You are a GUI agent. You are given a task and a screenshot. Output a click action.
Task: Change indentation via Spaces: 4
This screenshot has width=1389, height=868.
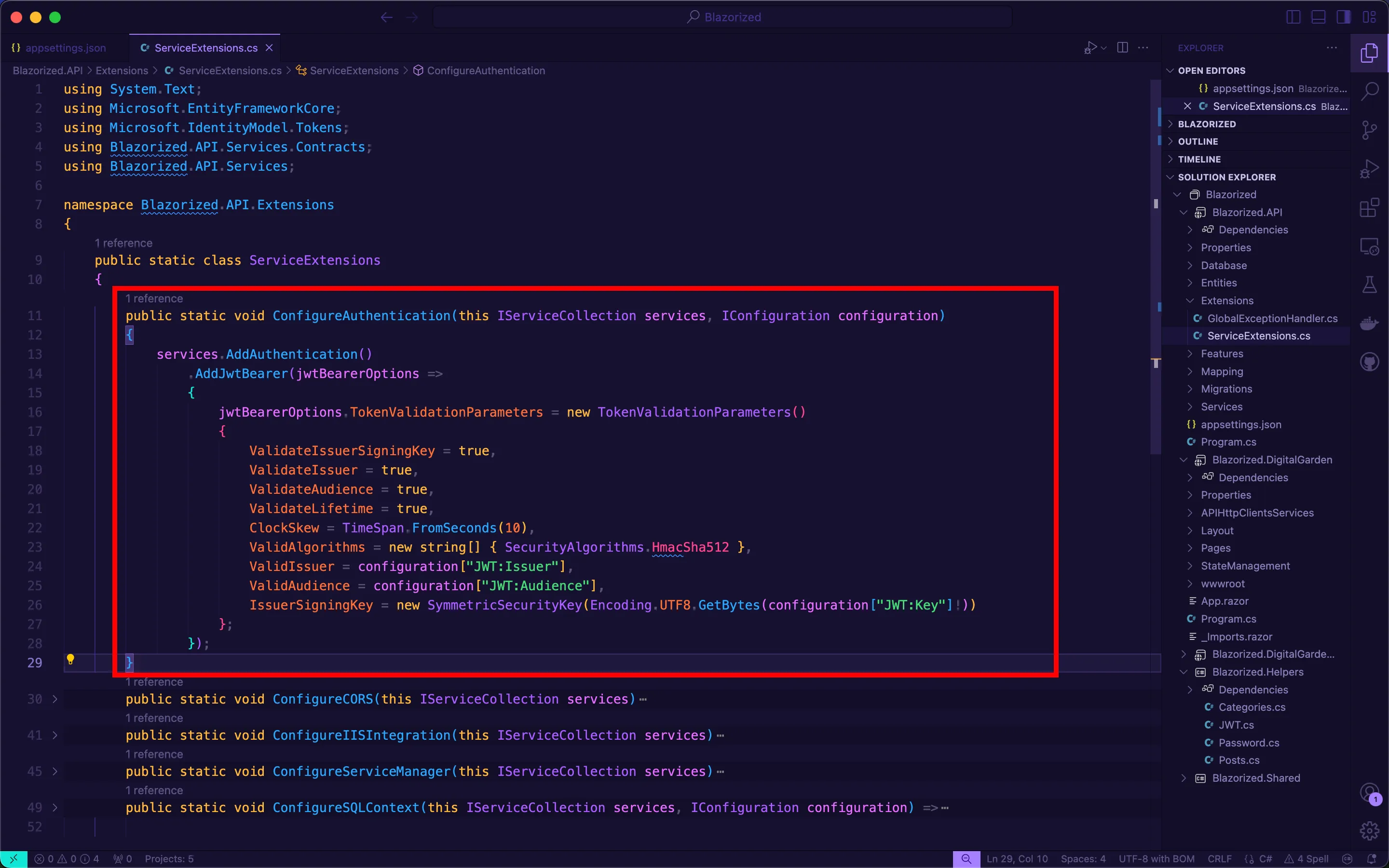1082,859
